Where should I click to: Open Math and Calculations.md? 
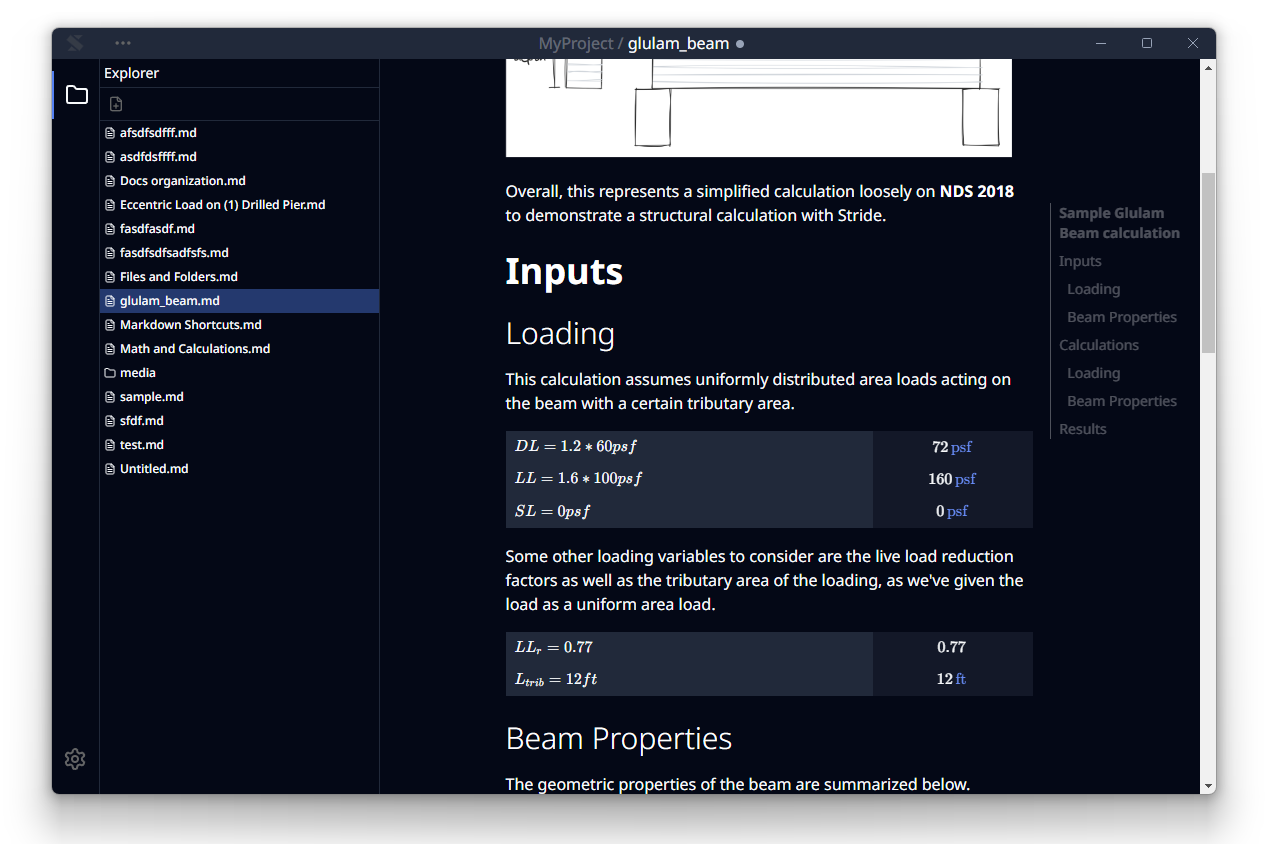pos(240,349)
